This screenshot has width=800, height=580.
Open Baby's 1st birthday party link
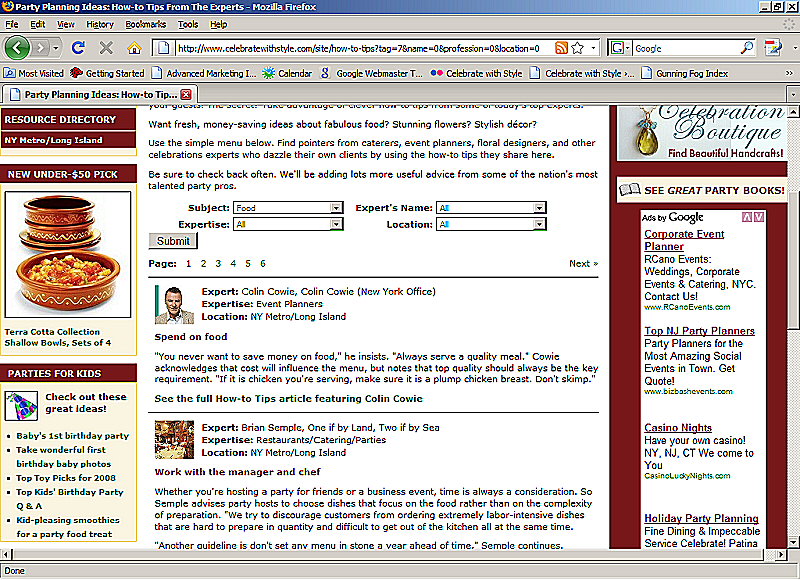72,436
